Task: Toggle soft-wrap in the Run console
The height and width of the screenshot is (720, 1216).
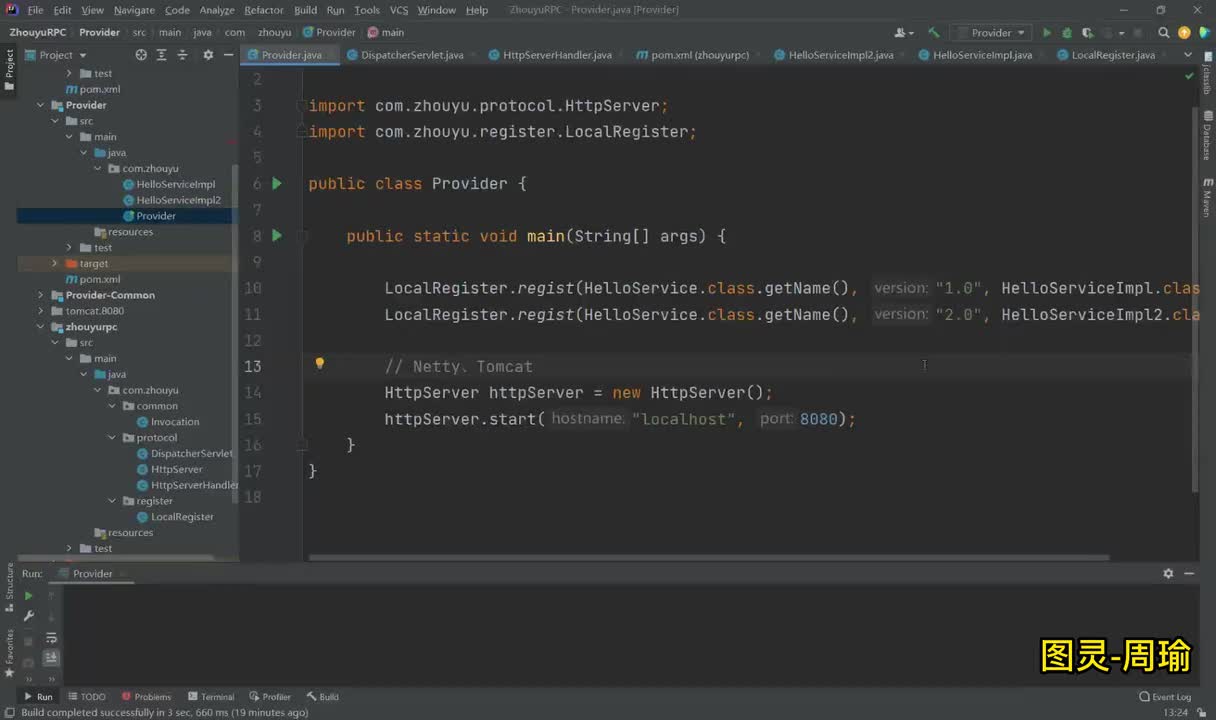Action: [51, 637]
